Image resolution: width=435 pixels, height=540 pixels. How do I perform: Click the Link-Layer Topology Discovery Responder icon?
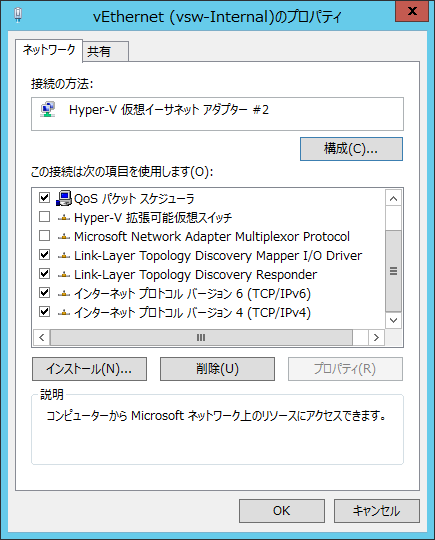click(x=64, y=274)
